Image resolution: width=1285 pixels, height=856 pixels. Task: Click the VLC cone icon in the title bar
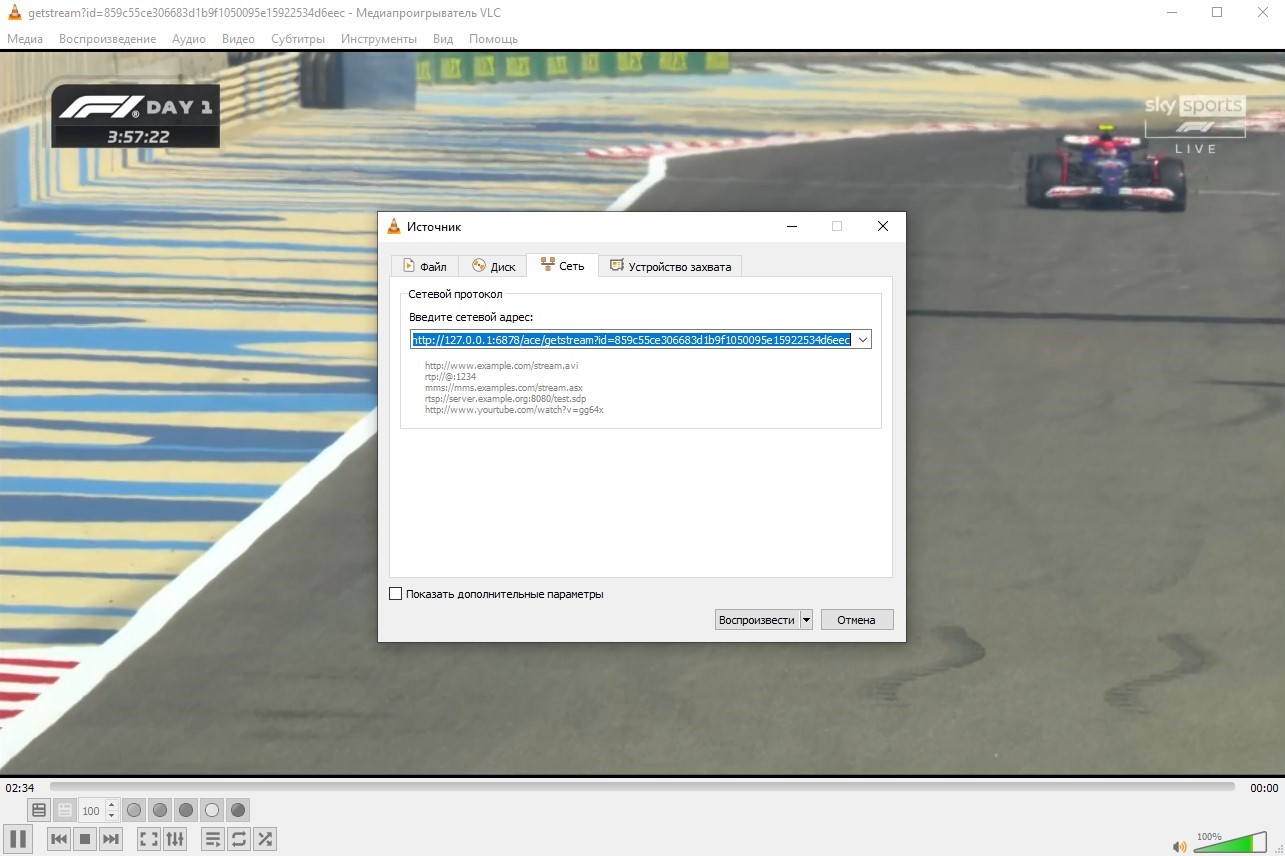15,12
